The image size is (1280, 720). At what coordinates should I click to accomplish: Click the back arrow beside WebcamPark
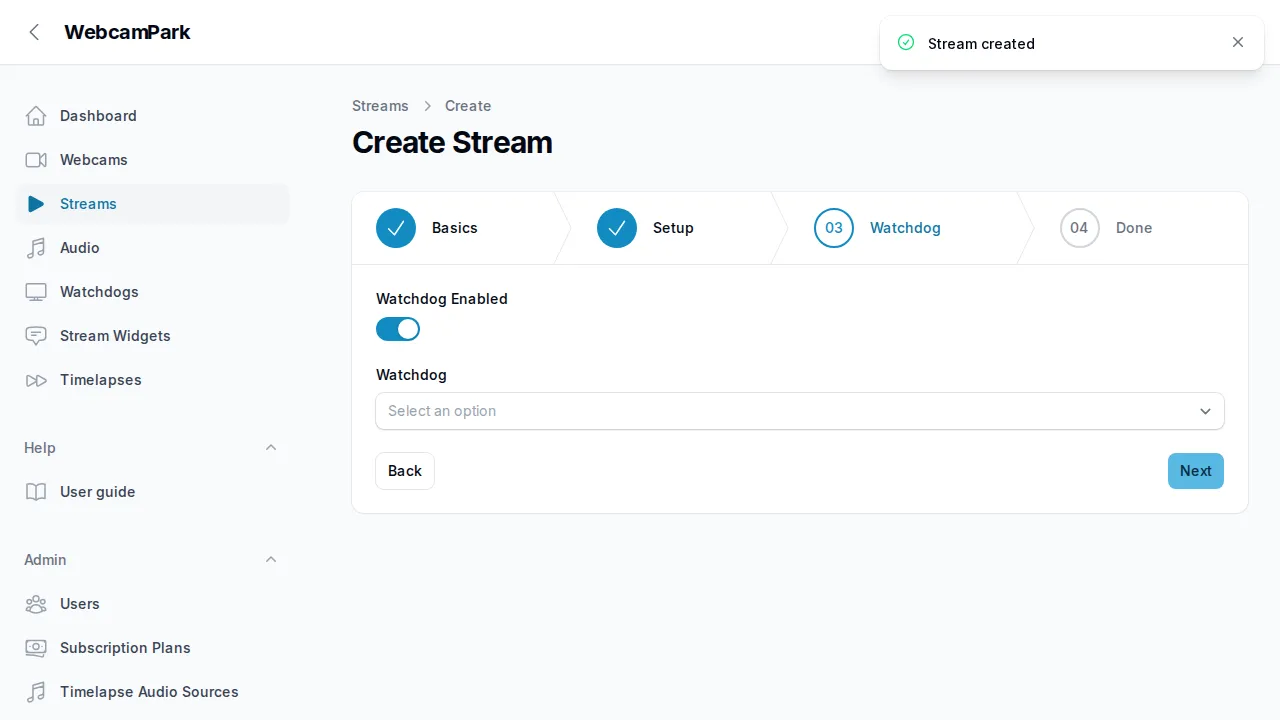pyautogui.click(x=35, y=32)
